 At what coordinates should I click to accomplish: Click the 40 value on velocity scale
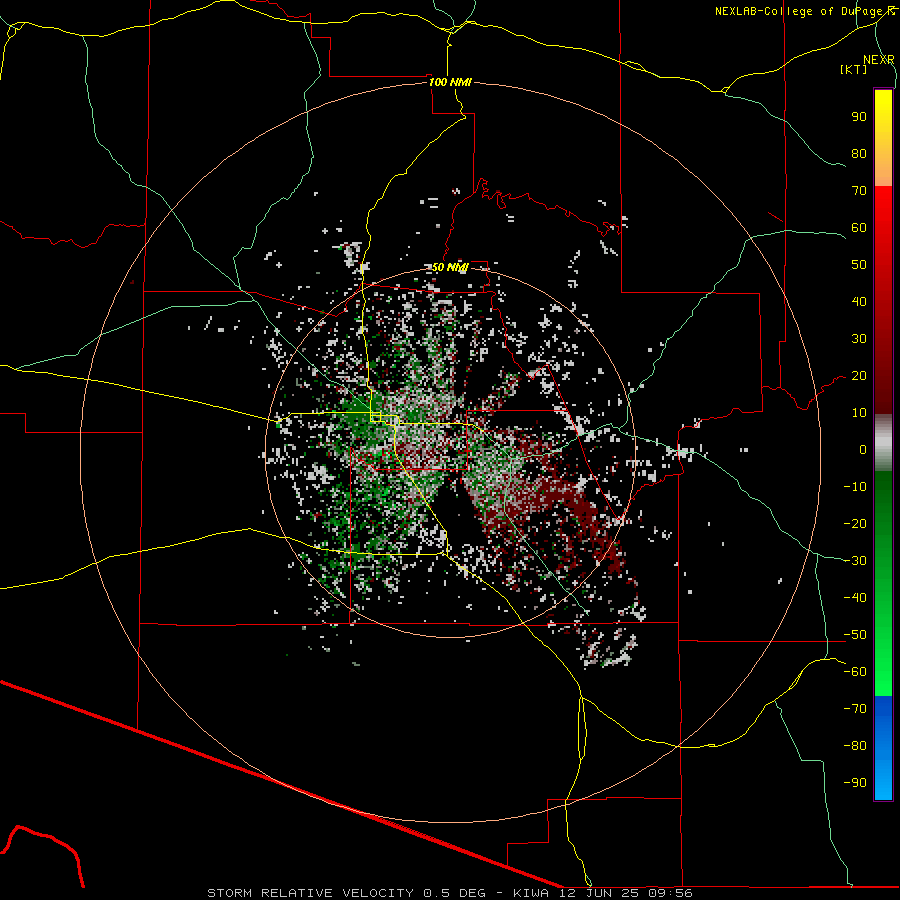point(859,302)
